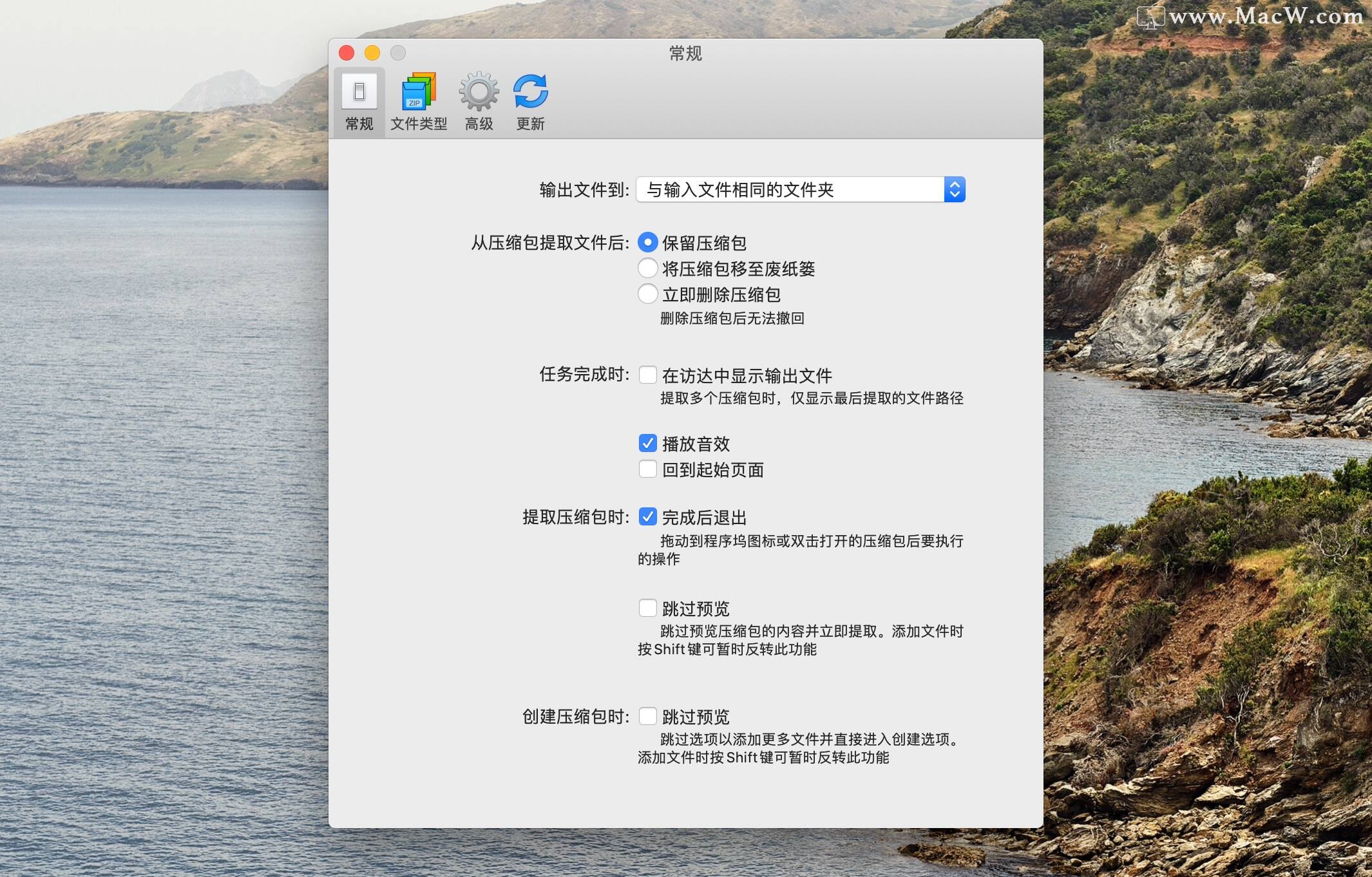Click the blue dropdown chevron arrows
The image size is (1372, 877).
point(954,189)
